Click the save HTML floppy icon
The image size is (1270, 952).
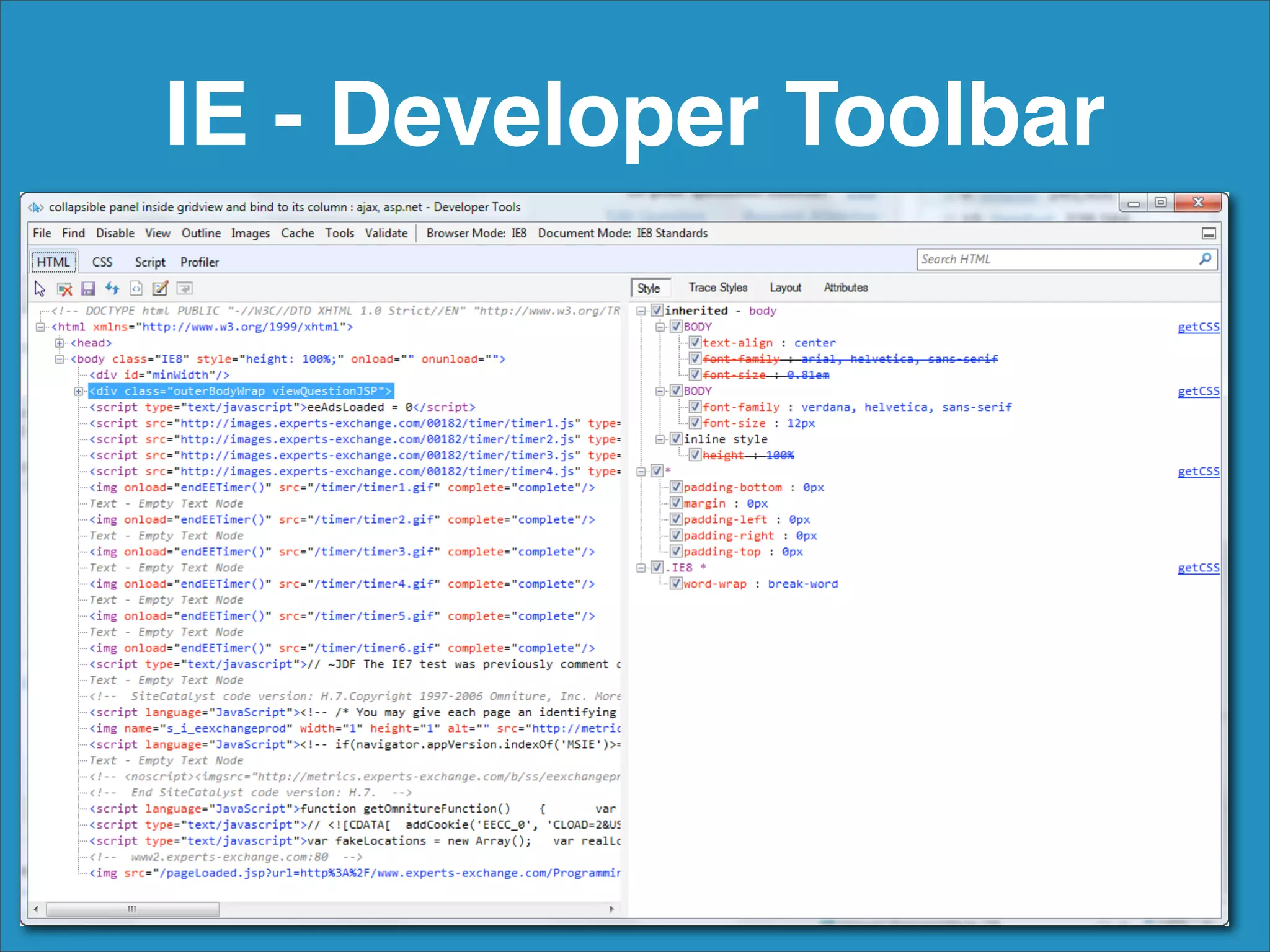(88, 289)
